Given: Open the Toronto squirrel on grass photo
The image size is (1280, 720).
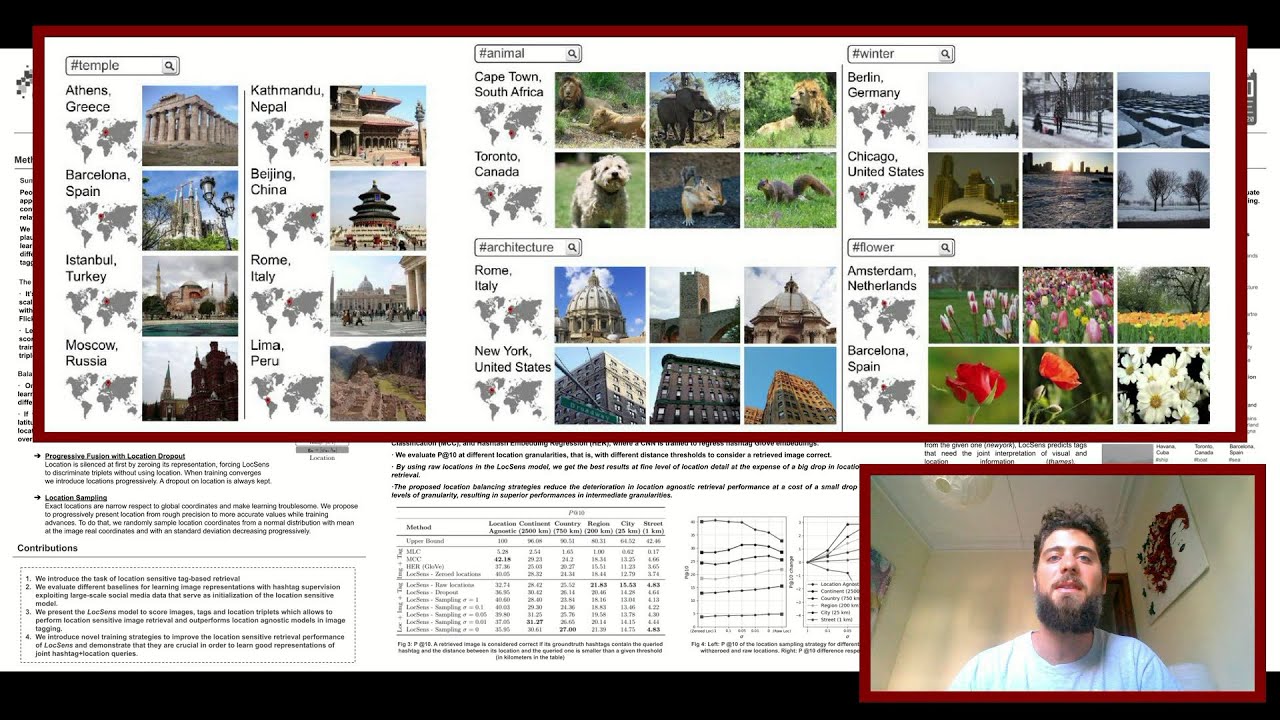Looking at the screenshot, I should pyautogui.click(x=790, y=190).
